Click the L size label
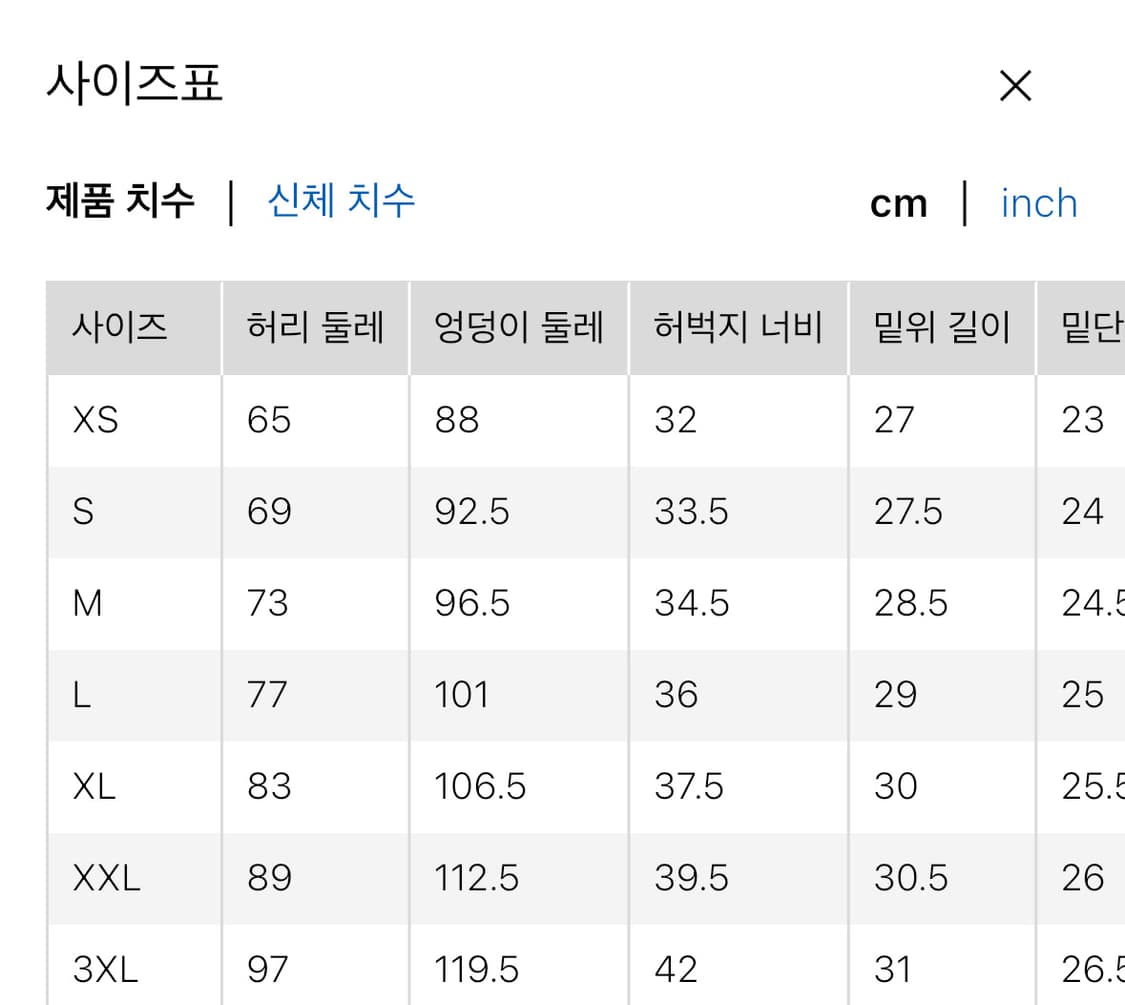1125x1005 pixels. [x=85, y=694]
